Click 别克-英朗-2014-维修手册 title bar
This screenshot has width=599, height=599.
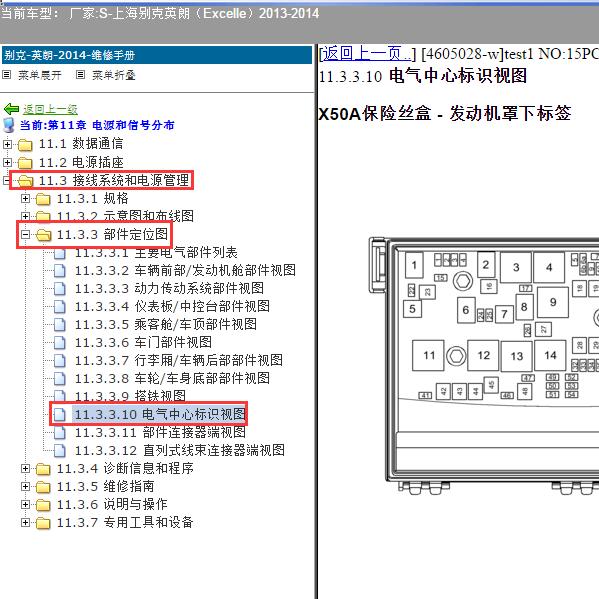coord(157,55)
